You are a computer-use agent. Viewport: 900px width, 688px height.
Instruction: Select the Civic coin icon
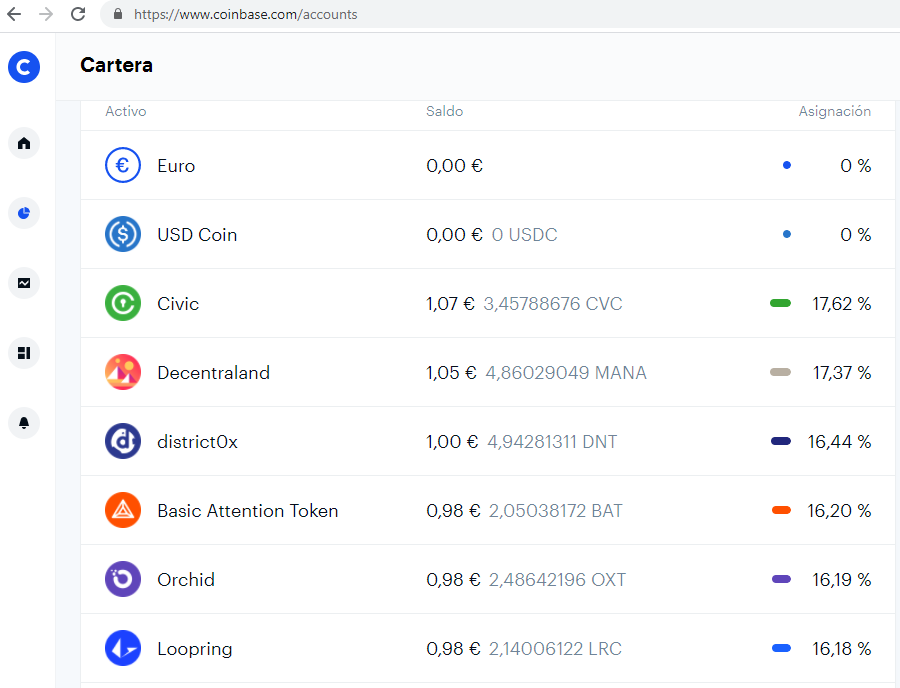pos(123,303)
